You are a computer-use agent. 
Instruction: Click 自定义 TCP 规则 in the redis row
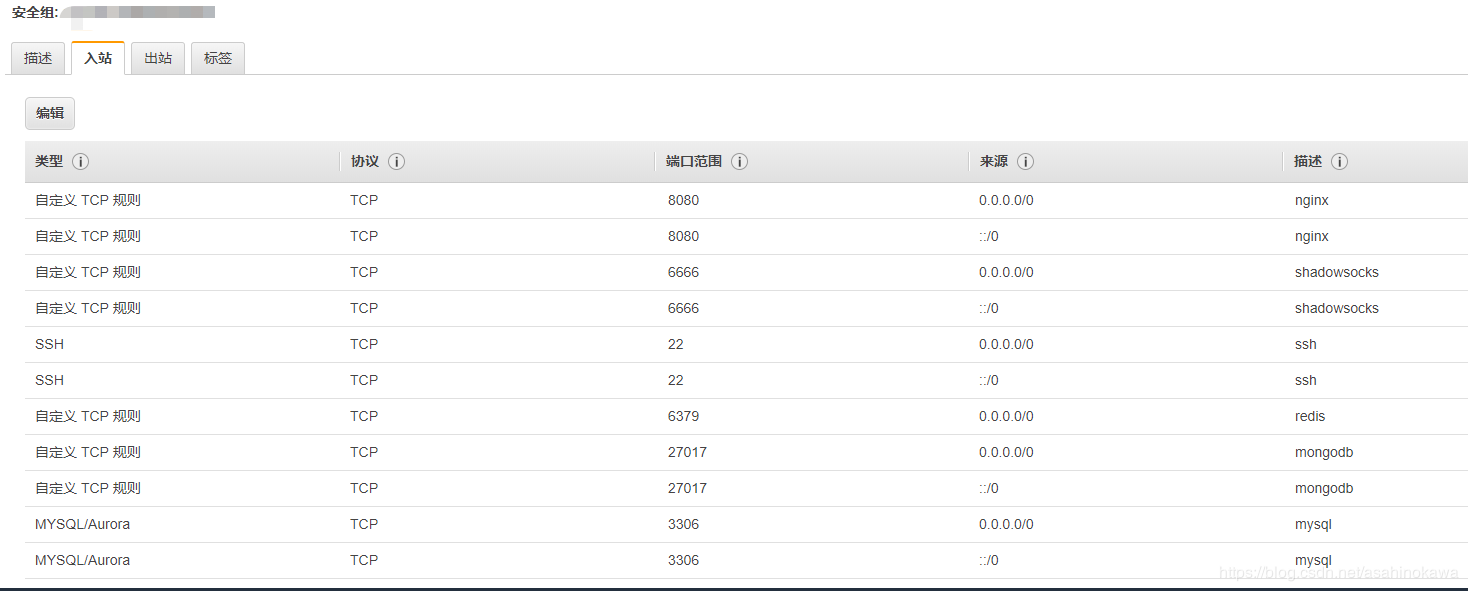(x=88, y=416)
